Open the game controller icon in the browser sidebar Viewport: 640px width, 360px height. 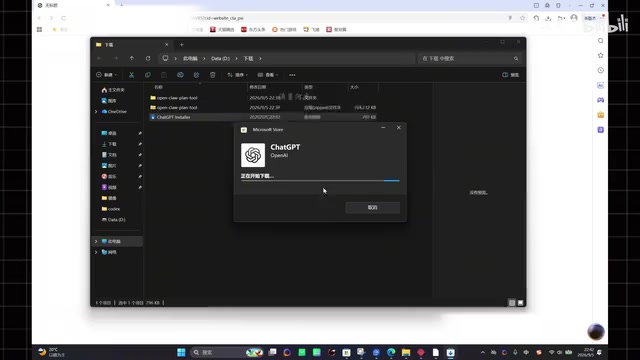tap(600, 100)
